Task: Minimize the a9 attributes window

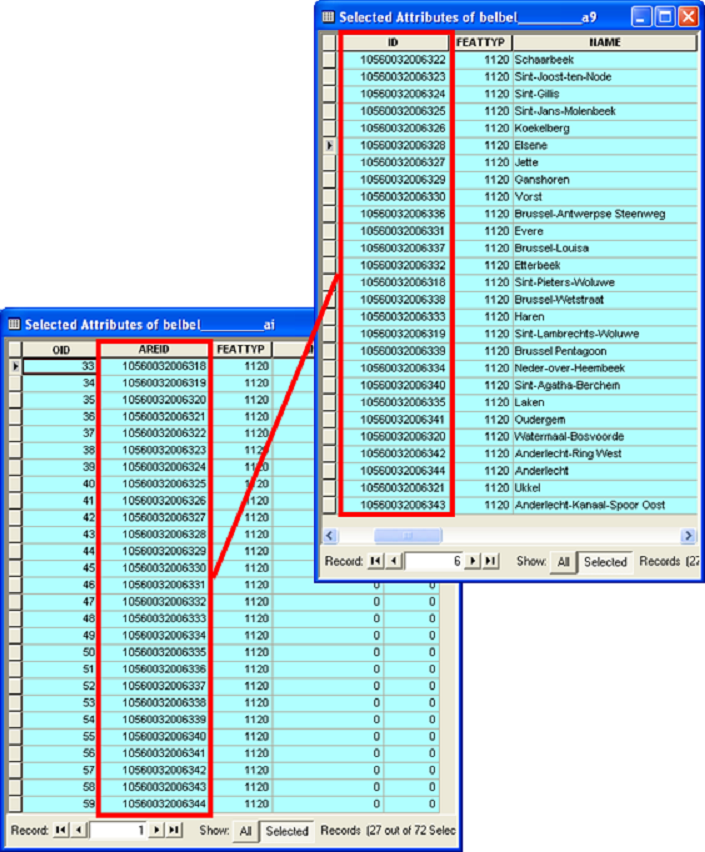Action: click(x=641, y=17)
